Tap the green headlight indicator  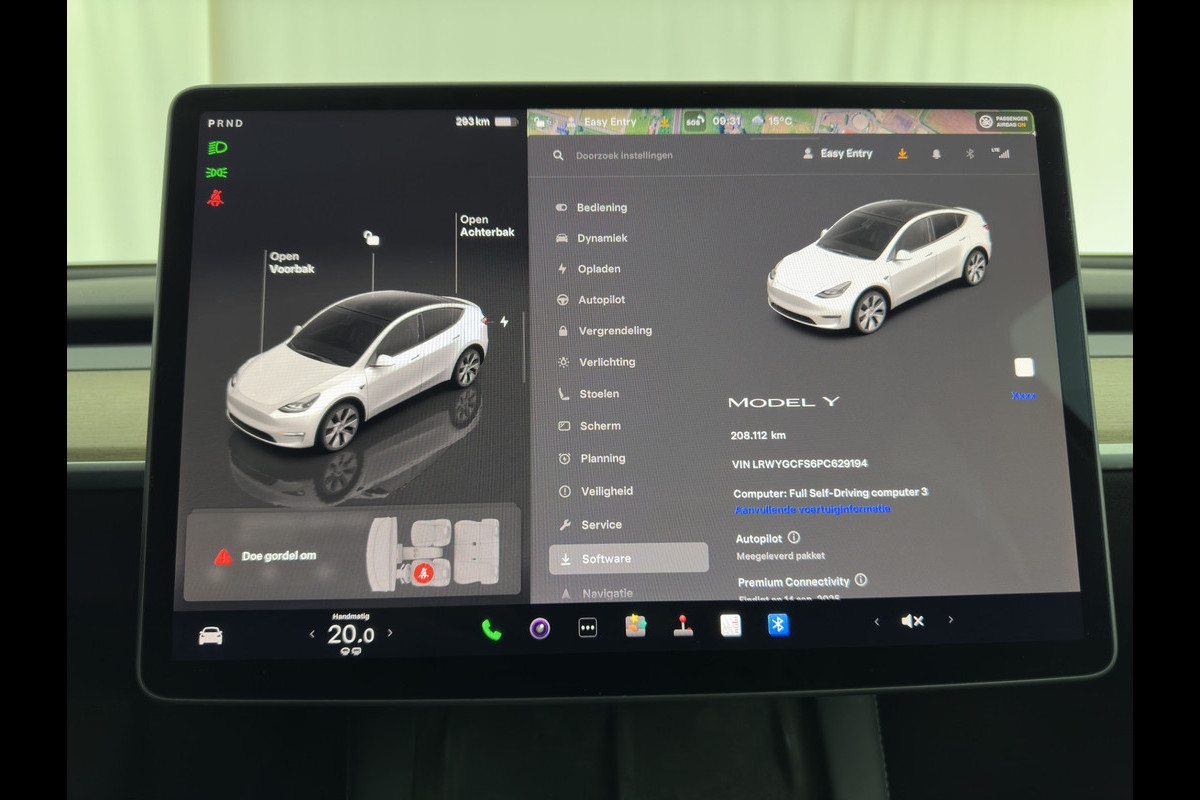tap(217, 147)
